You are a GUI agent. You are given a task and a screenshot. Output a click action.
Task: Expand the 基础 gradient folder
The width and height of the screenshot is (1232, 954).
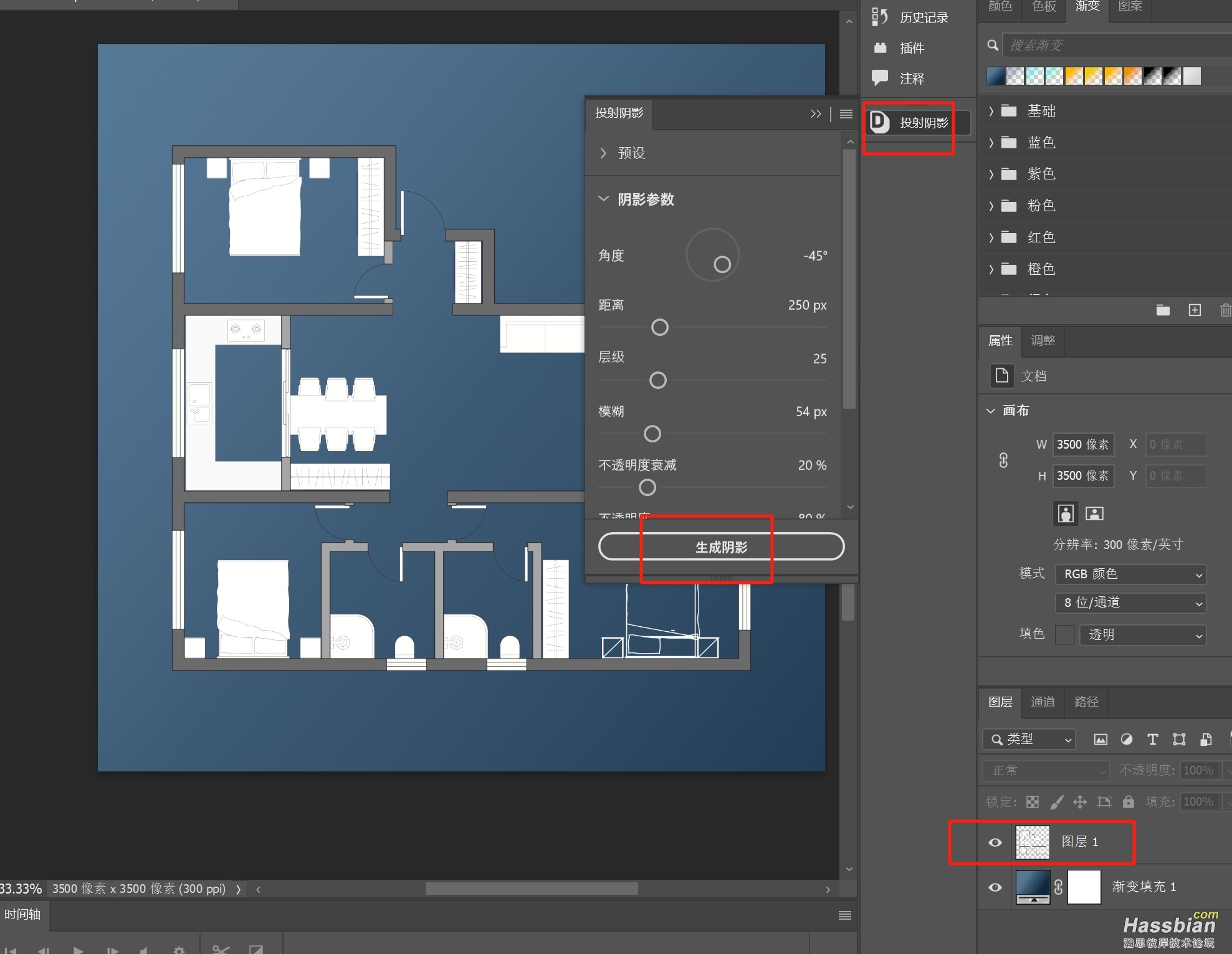coord(991,111)
